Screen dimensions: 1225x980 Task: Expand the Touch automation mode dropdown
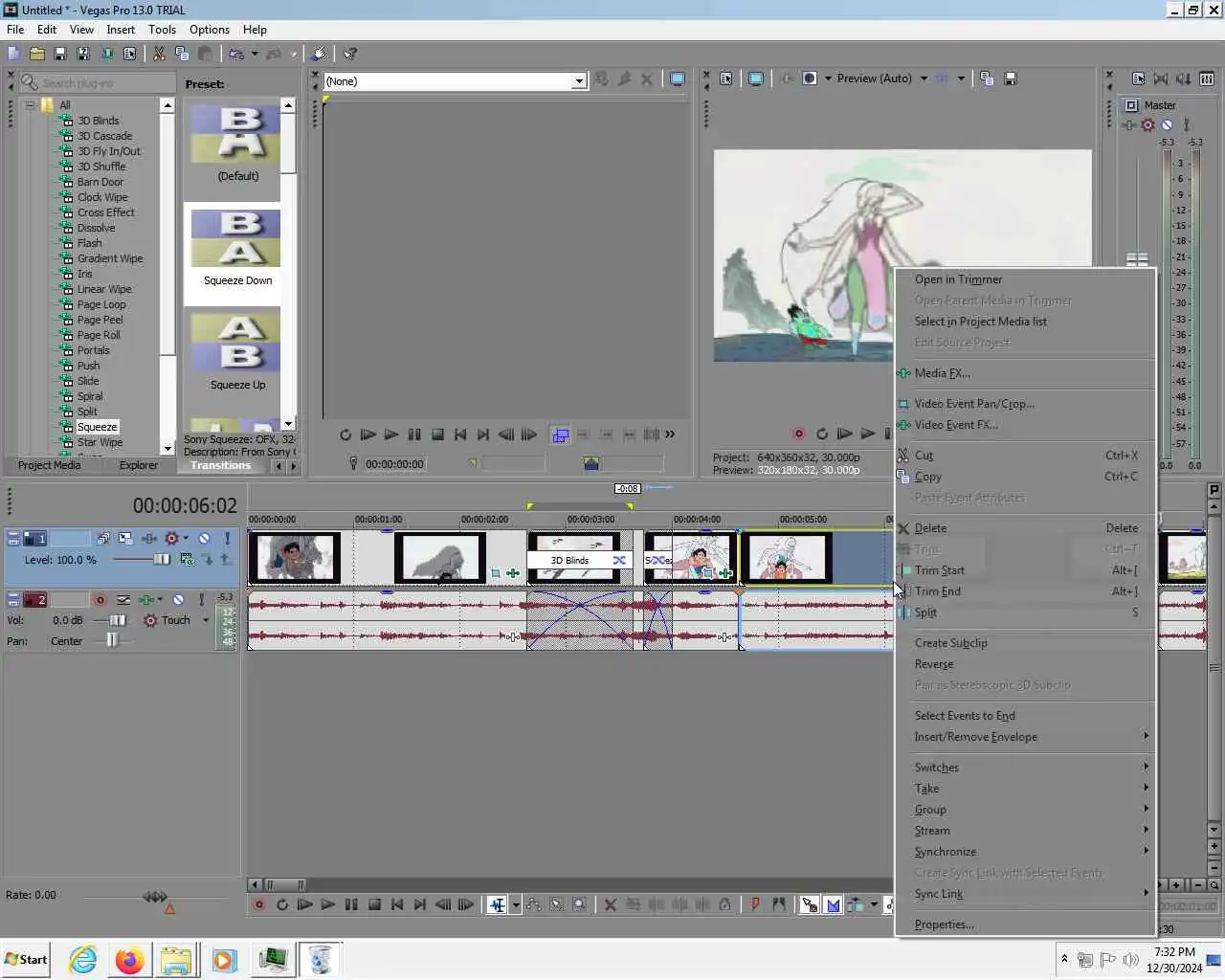point(206,620)
